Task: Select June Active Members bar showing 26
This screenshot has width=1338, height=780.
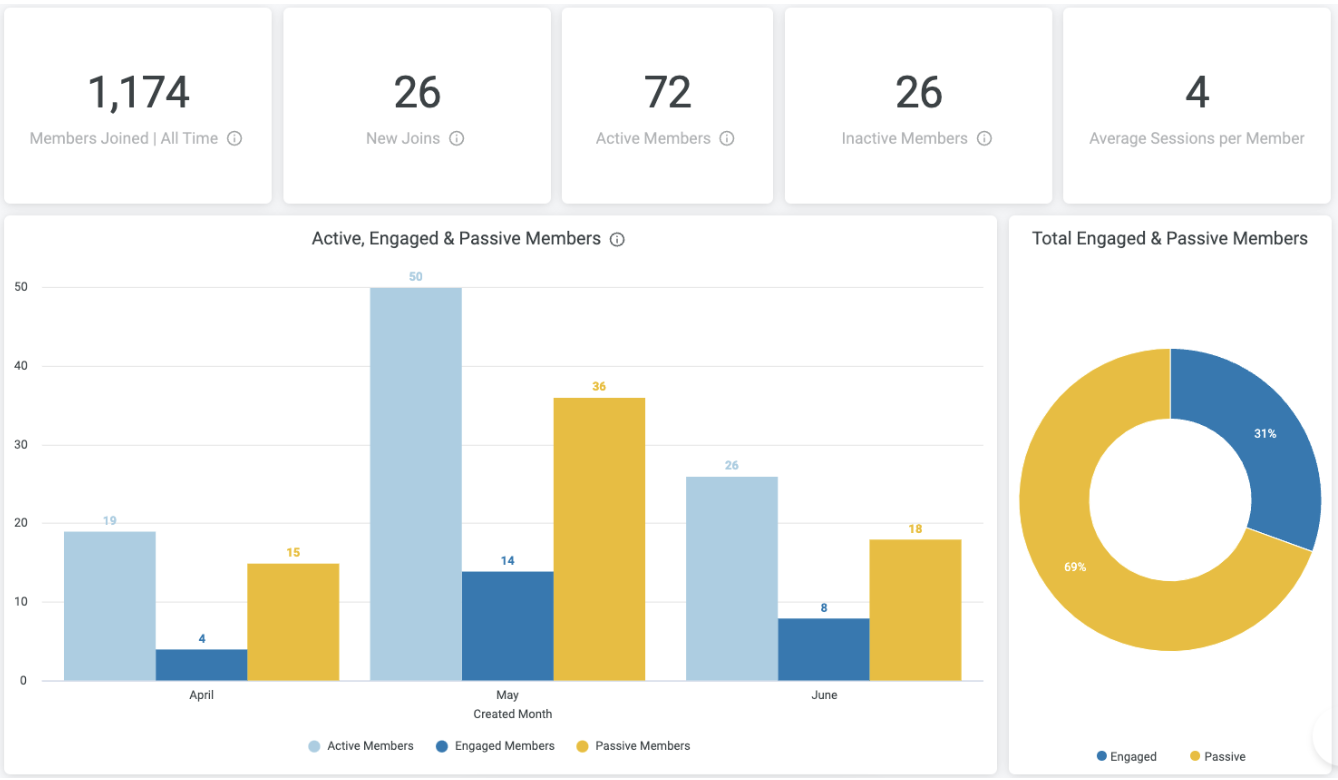Action: point(732,579)
